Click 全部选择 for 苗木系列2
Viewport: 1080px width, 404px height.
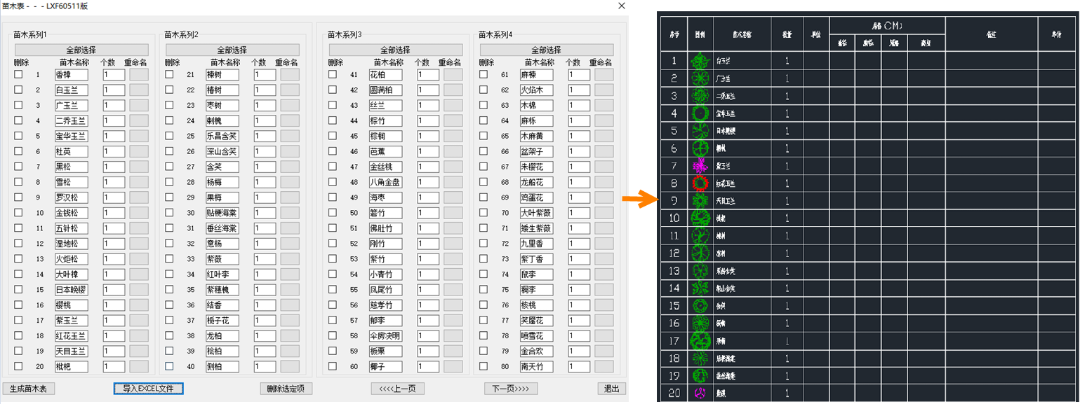click(x=232, y=50)
